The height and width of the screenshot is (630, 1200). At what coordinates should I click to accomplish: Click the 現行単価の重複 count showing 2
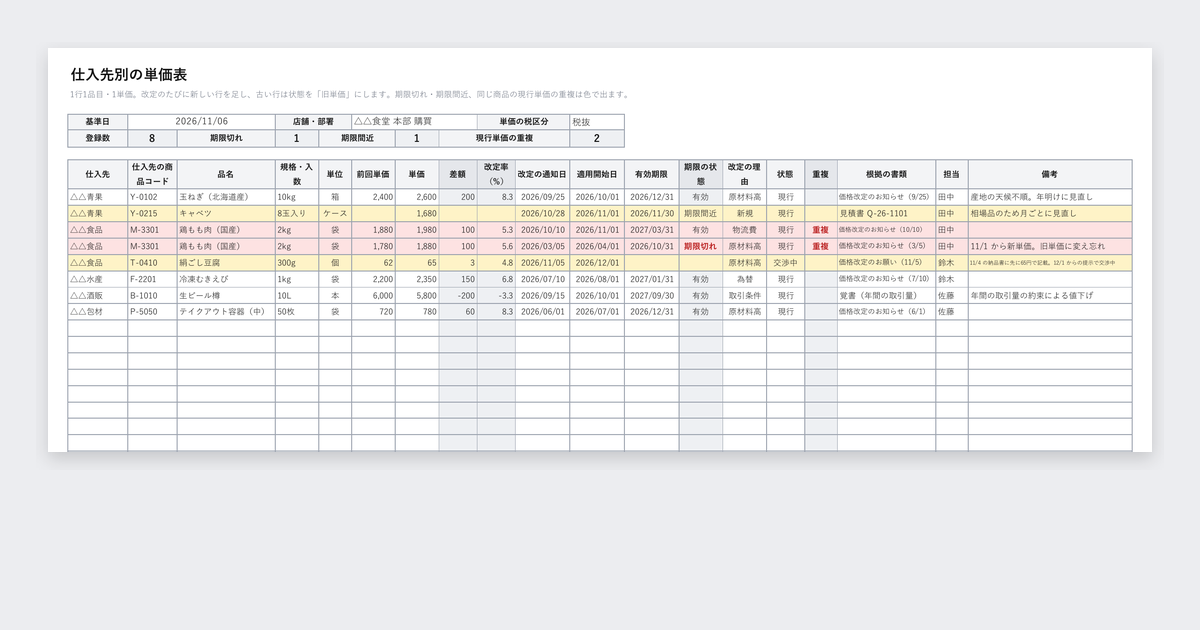(597, 139)
